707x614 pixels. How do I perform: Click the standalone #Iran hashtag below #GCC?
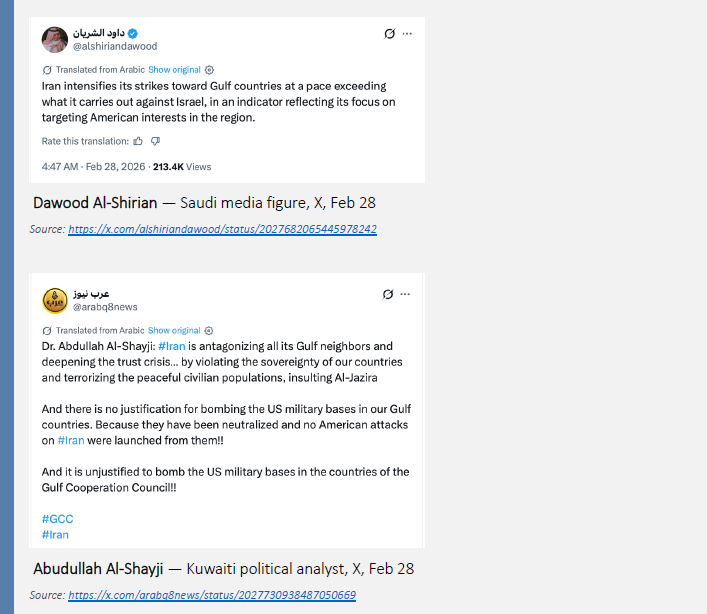55,534
